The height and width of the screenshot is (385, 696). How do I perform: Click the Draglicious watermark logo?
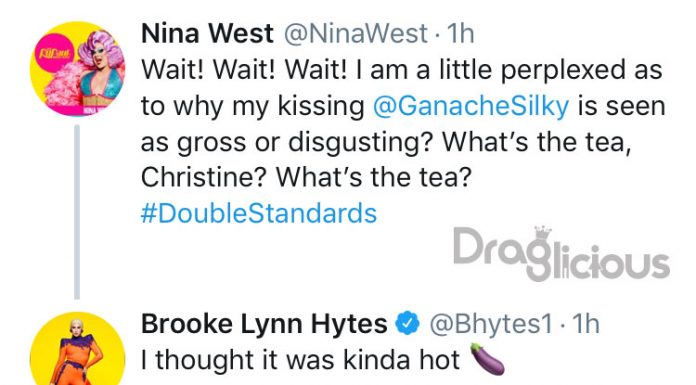point(561,254)
